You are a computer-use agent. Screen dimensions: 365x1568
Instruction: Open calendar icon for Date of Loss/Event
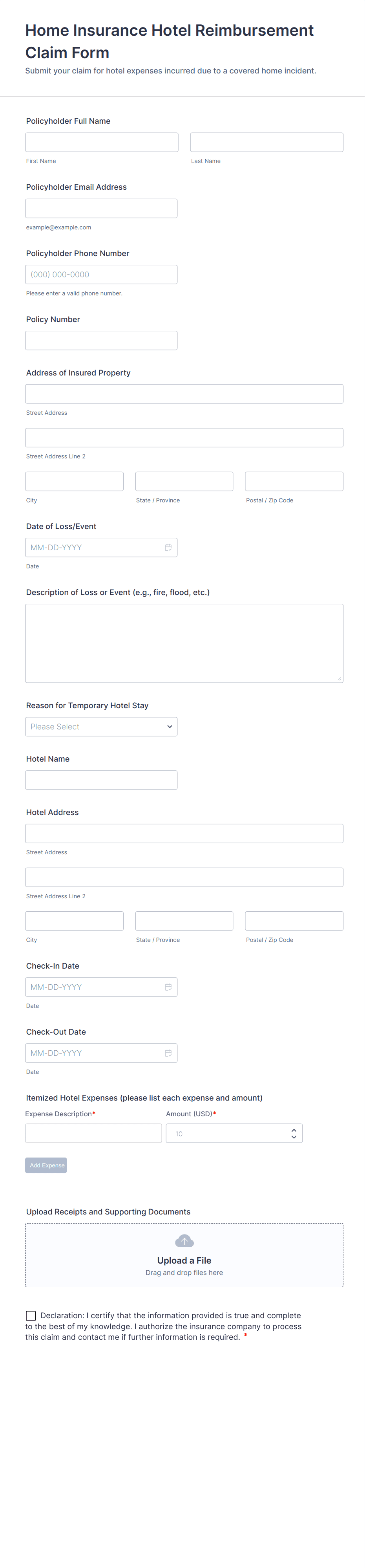coord(168,547)
